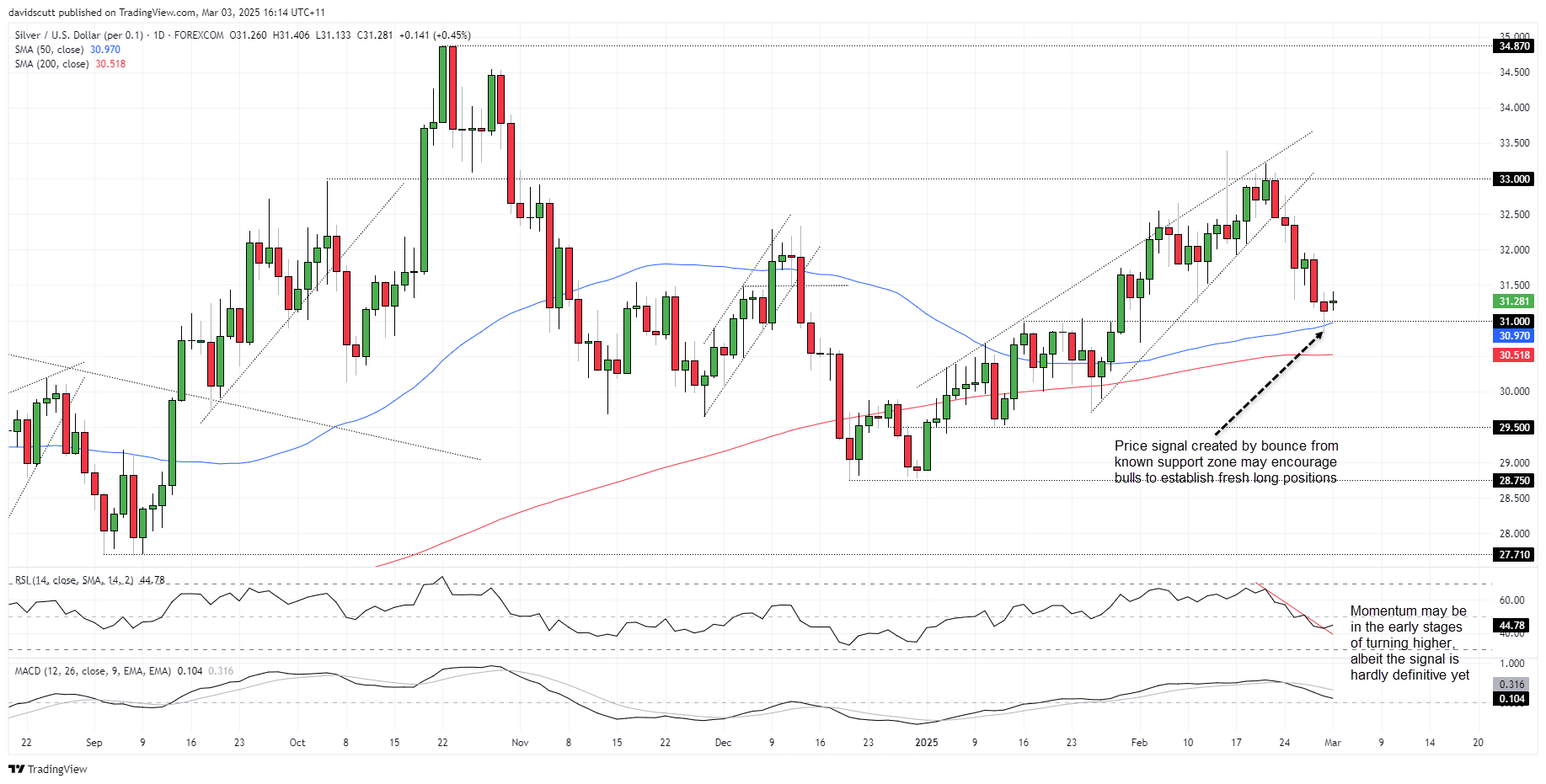Click the 'Mar' date label on time axis
Screen dimensions: 1546x784
point(1333,743)
